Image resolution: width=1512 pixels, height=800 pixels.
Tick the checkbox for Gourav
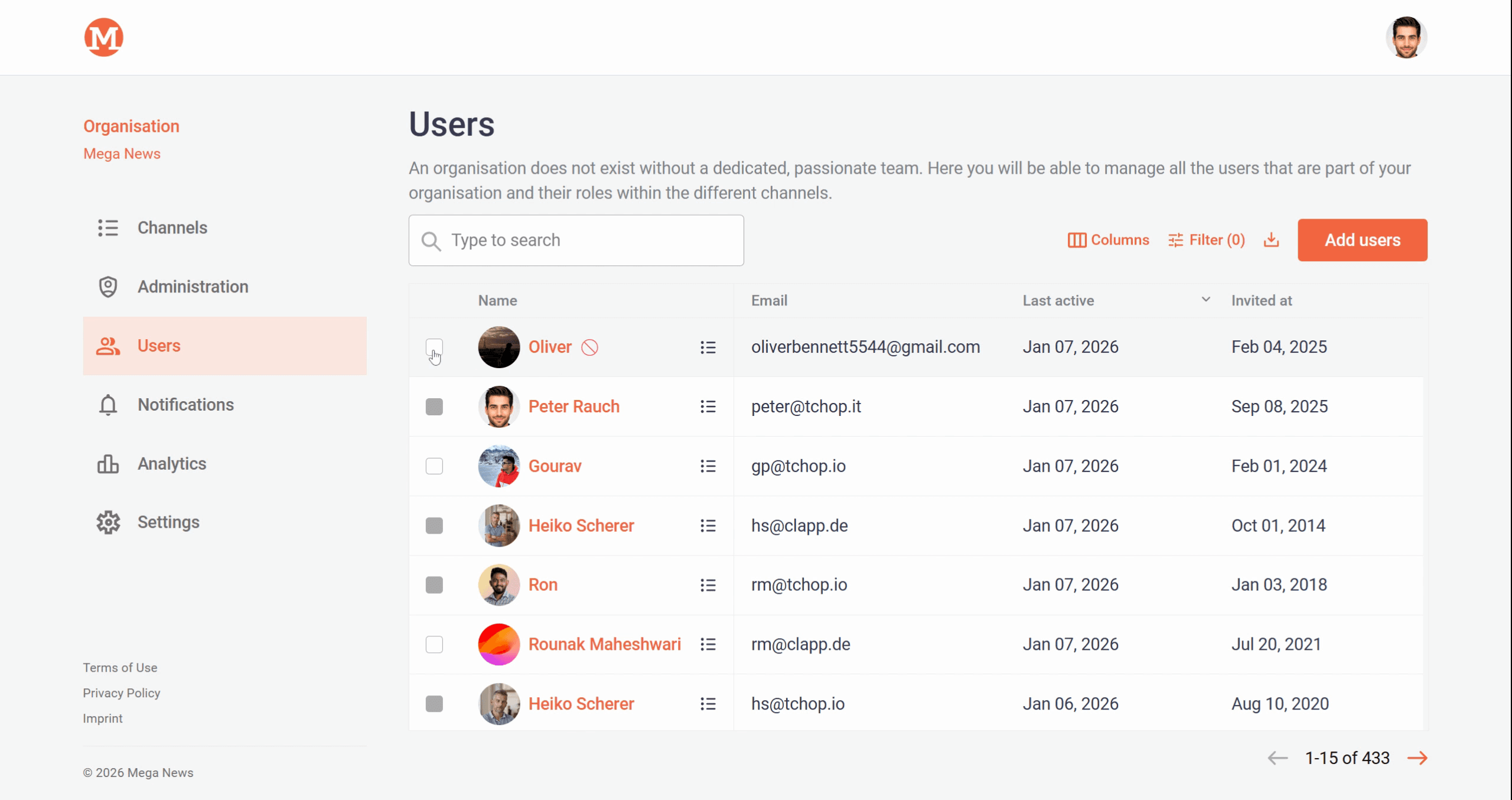(x=434, y=466)
